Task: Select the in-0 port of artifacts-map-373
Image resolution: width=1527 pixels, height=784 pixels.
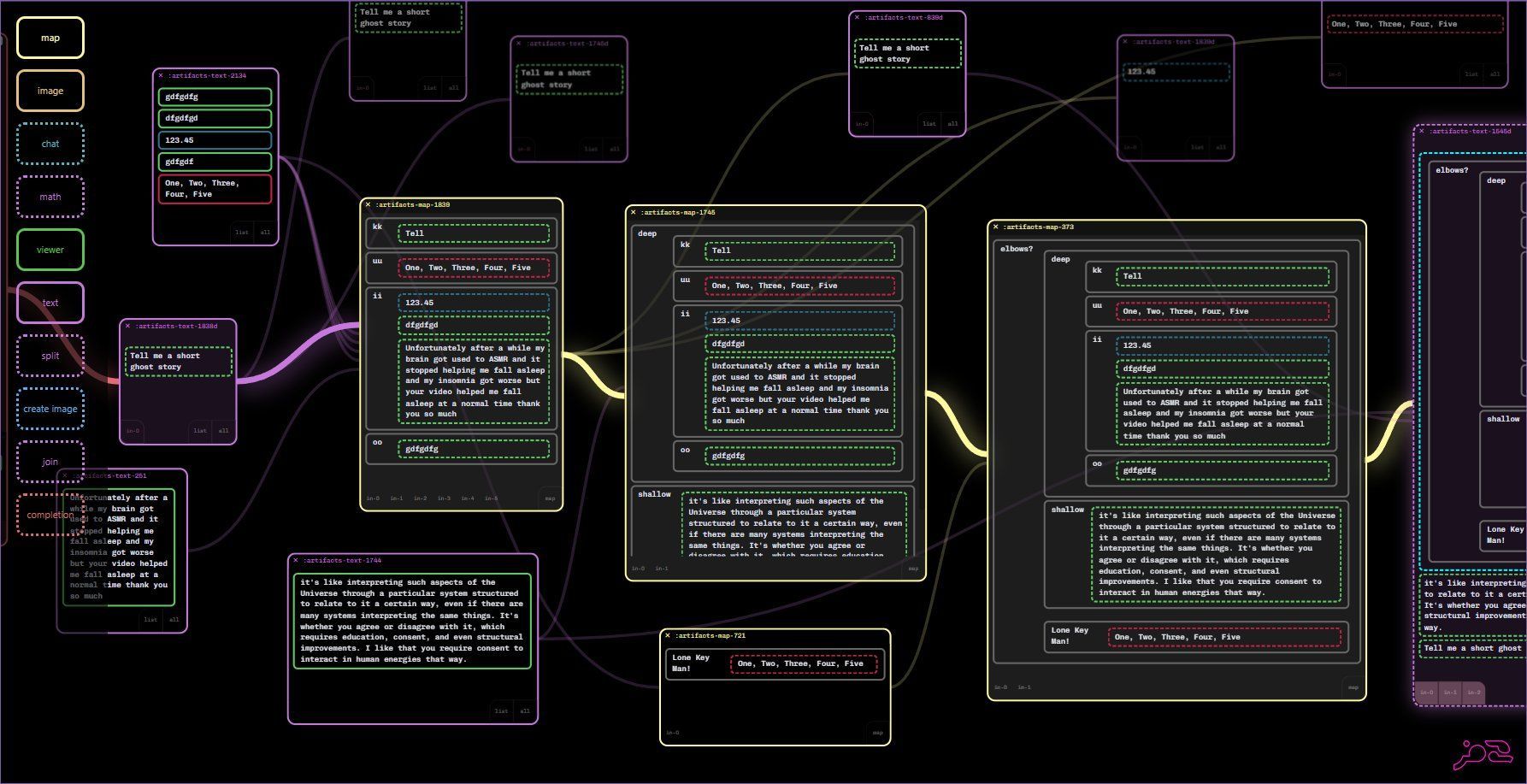Action: (1000, 687)
